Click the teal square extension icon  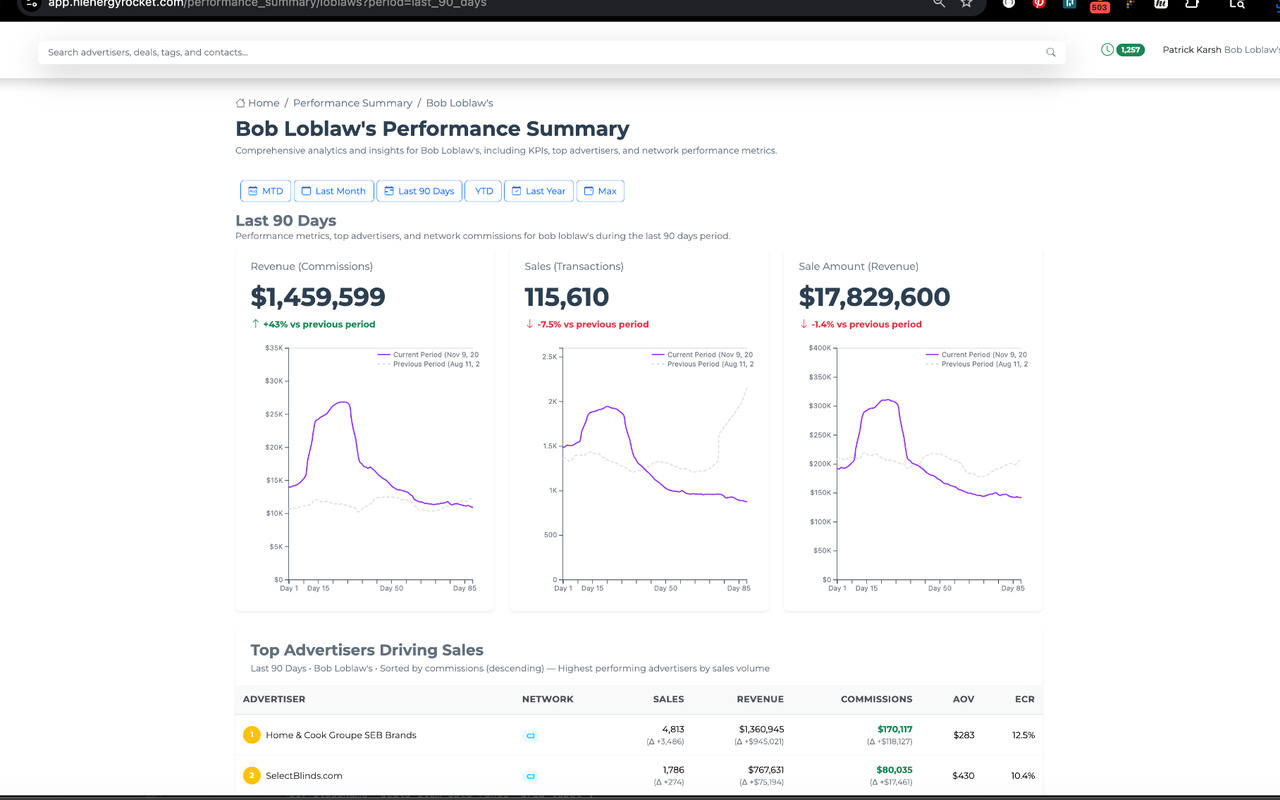(1069, 4)
